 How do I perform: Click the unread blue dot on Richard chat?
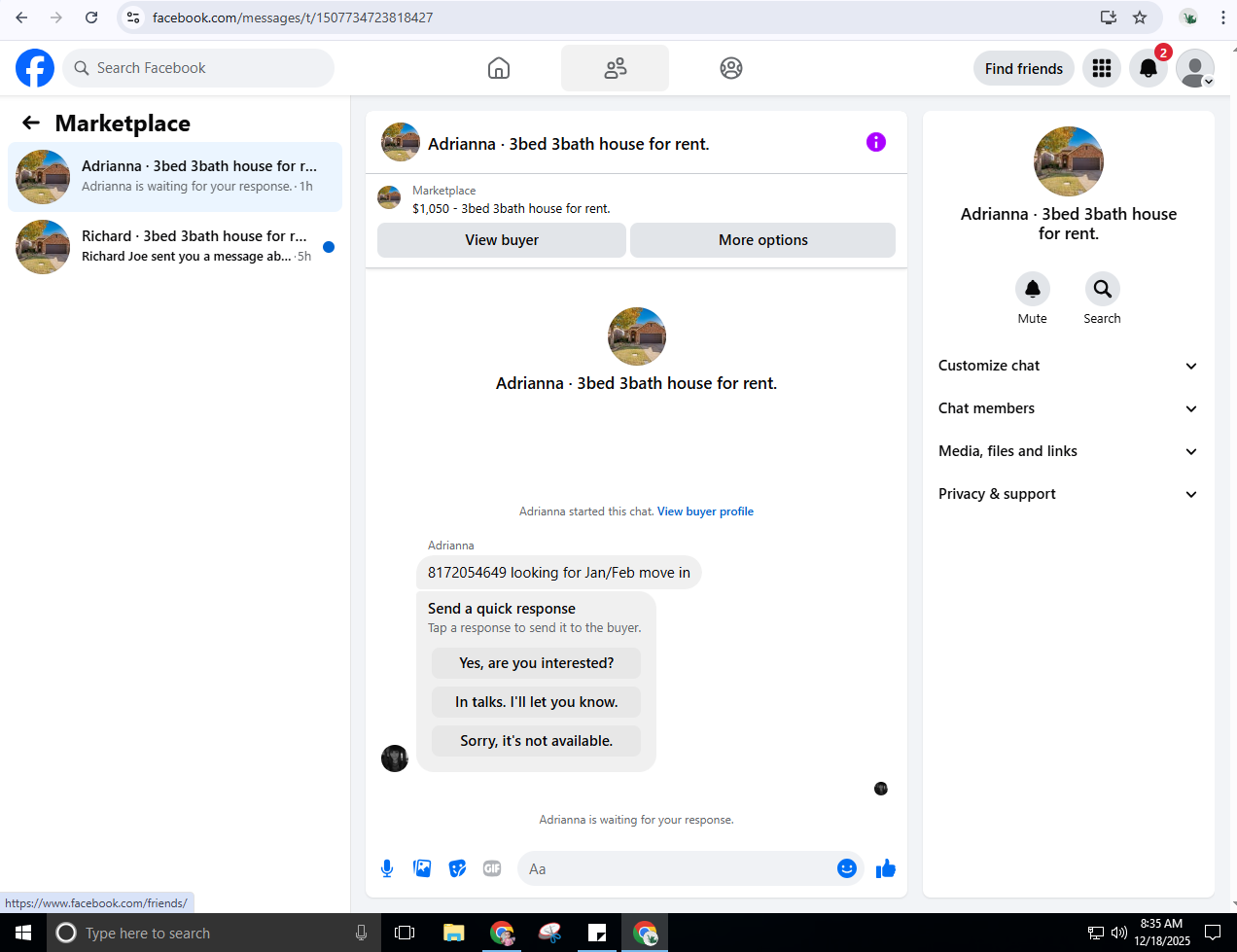click(329, 247)
